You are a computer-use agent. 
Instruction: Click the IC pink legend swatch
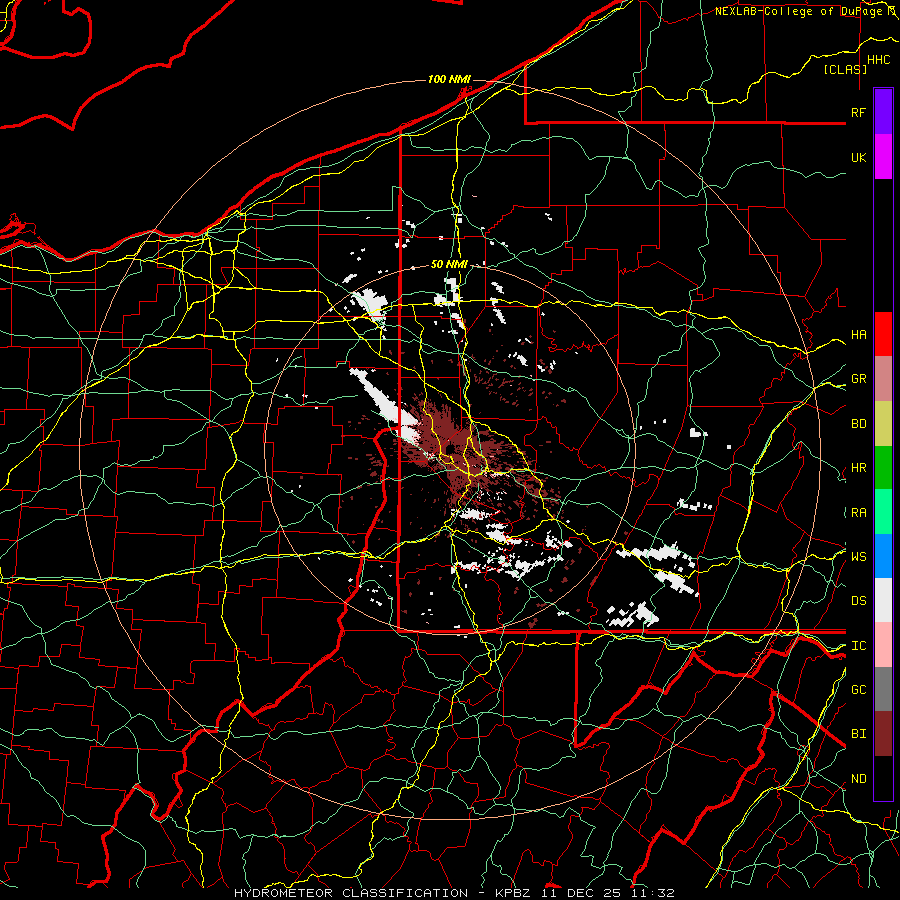pyautogui.click(x=883, y=645)
